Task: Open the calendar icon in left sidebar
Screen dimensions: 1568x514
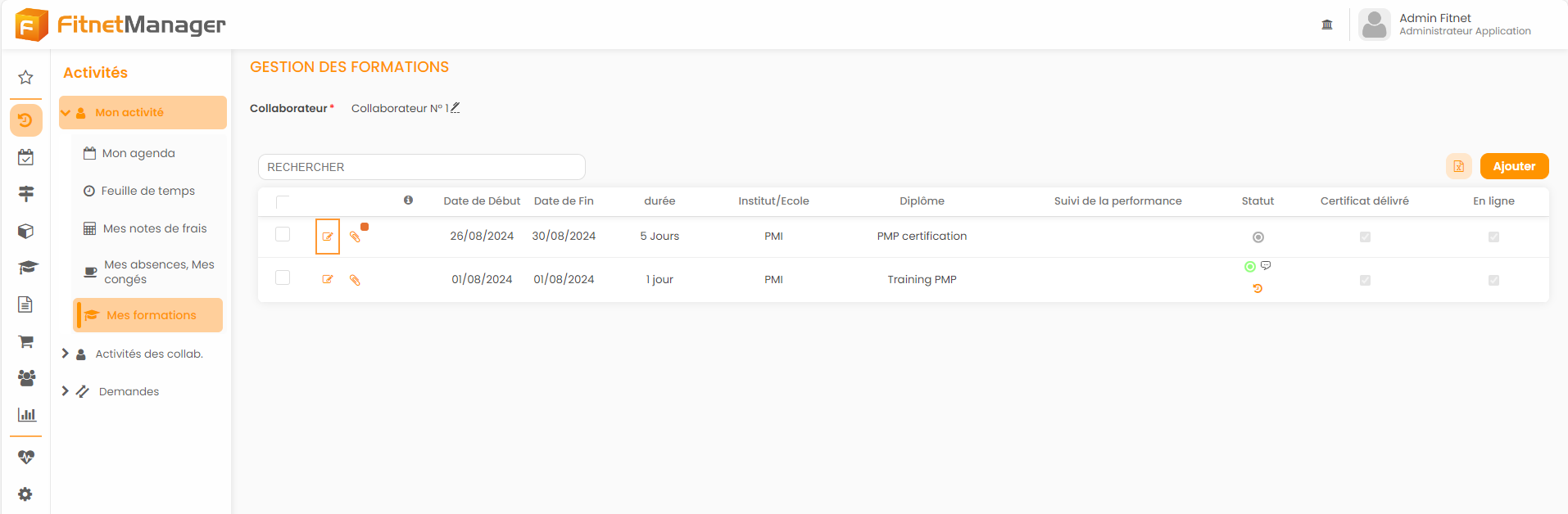Action: coord(25,157)
